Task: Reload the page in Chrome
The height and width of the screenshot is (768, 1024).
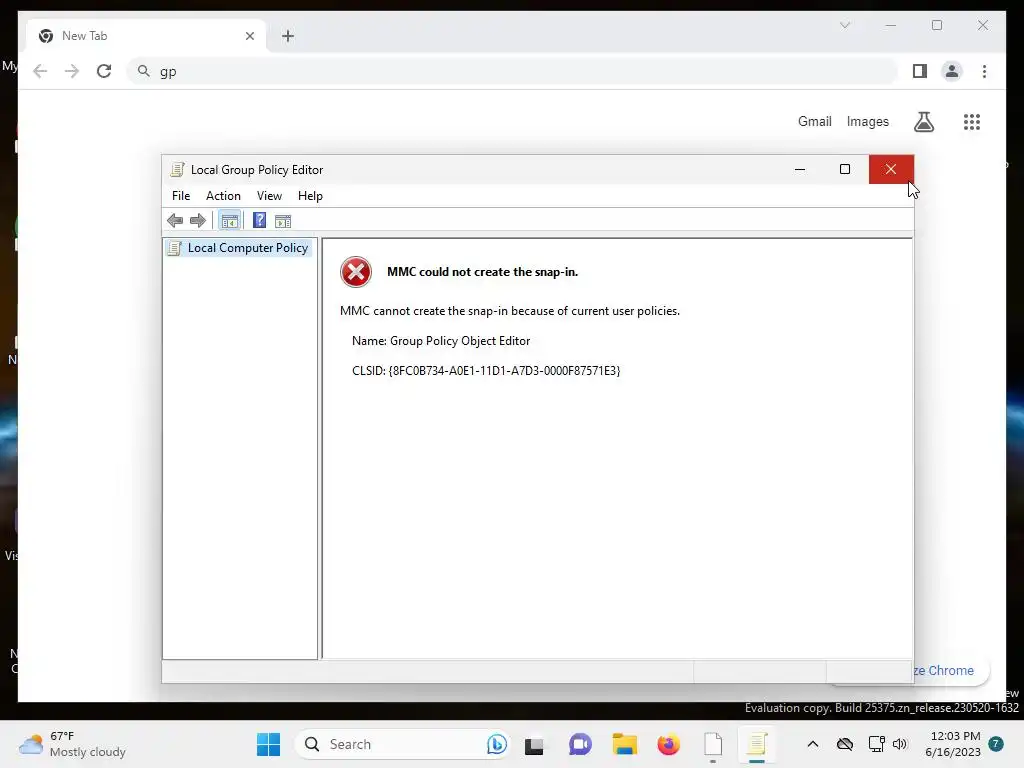Action: pos(104,71)
